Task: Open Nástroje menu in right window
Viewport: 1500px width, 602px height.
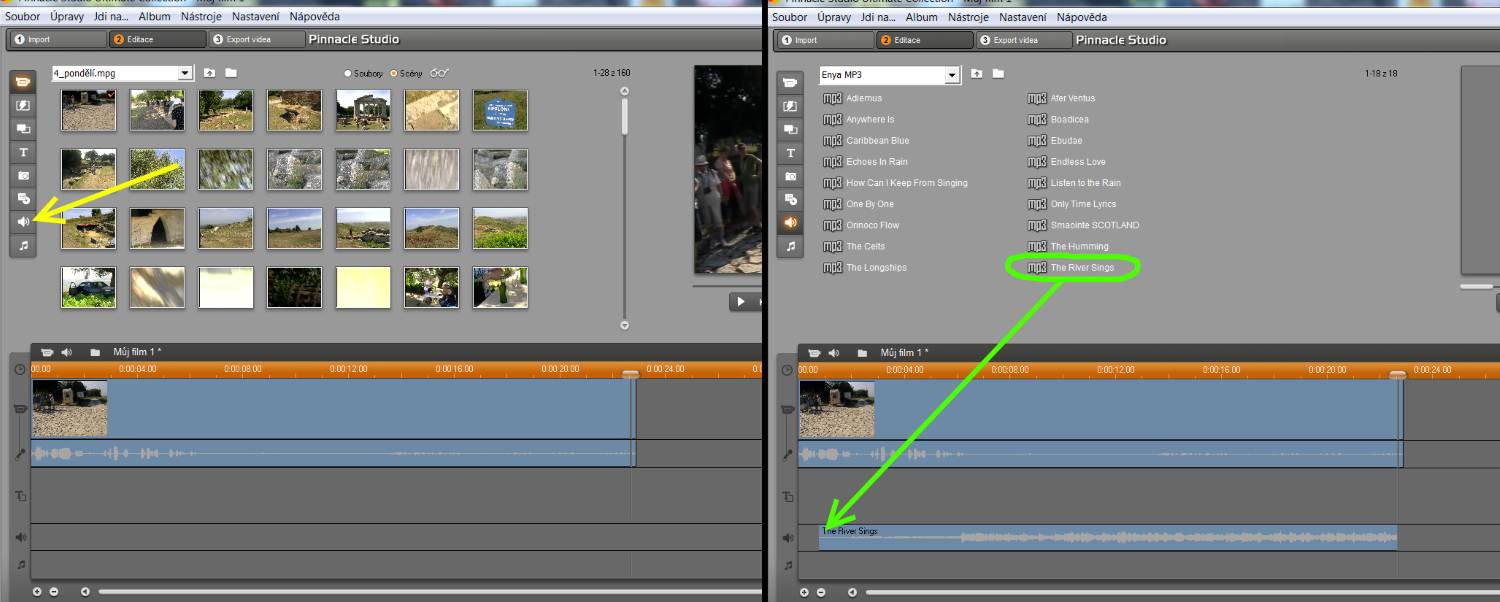Action: [x=968, y=17]
